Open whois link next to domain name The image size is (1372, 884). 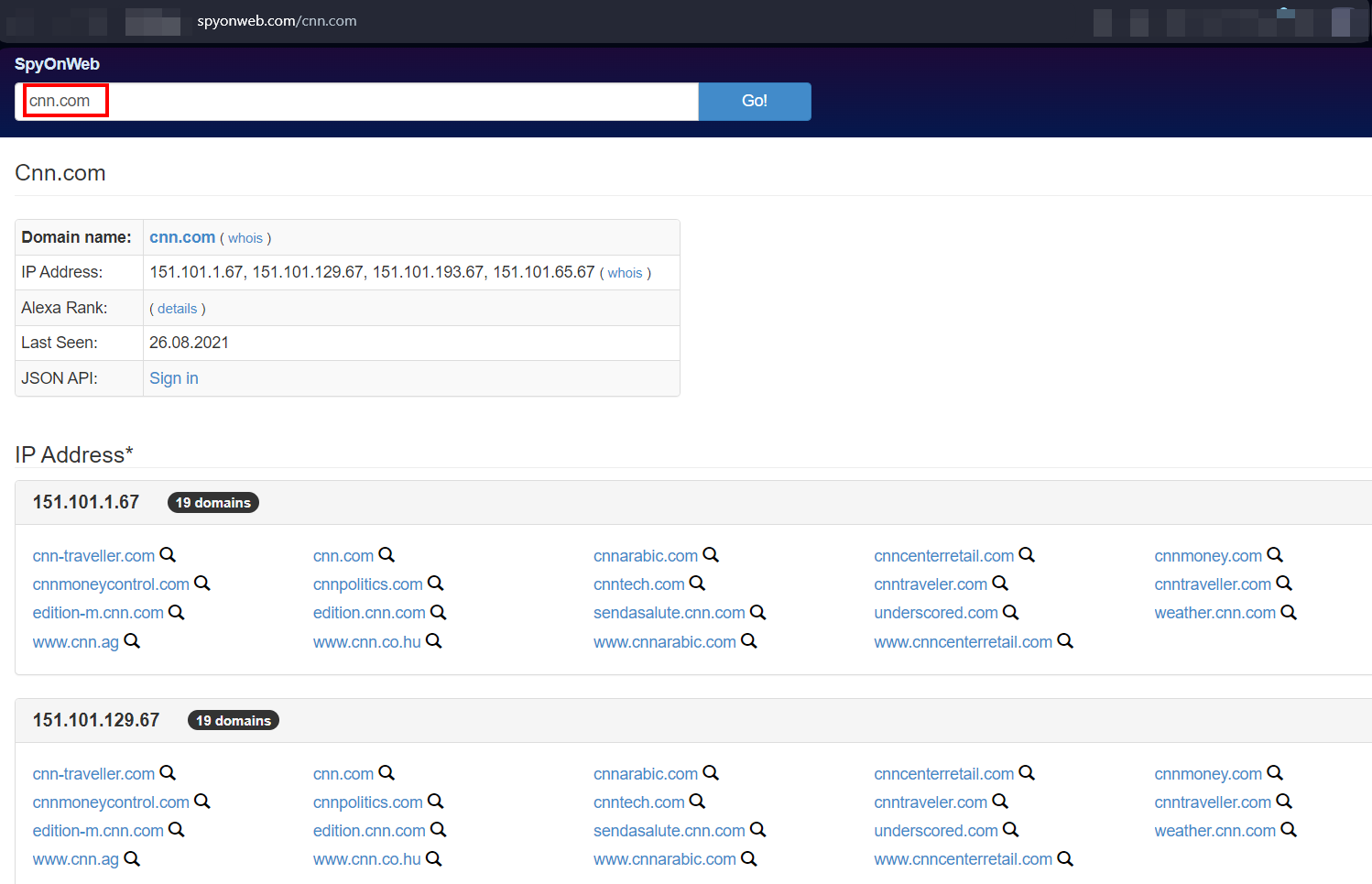click(x=245, y=238)
